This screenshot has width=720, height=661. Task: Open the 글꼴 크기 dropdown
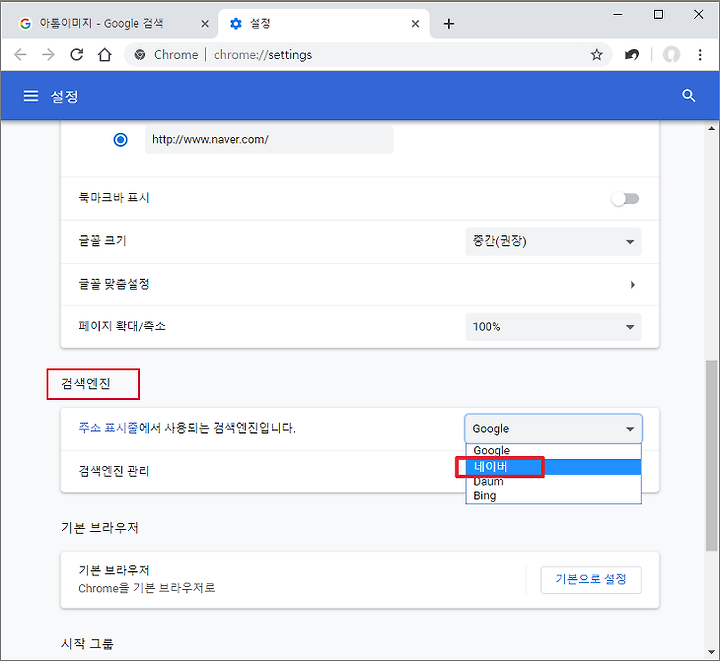(x=553, y=241)
